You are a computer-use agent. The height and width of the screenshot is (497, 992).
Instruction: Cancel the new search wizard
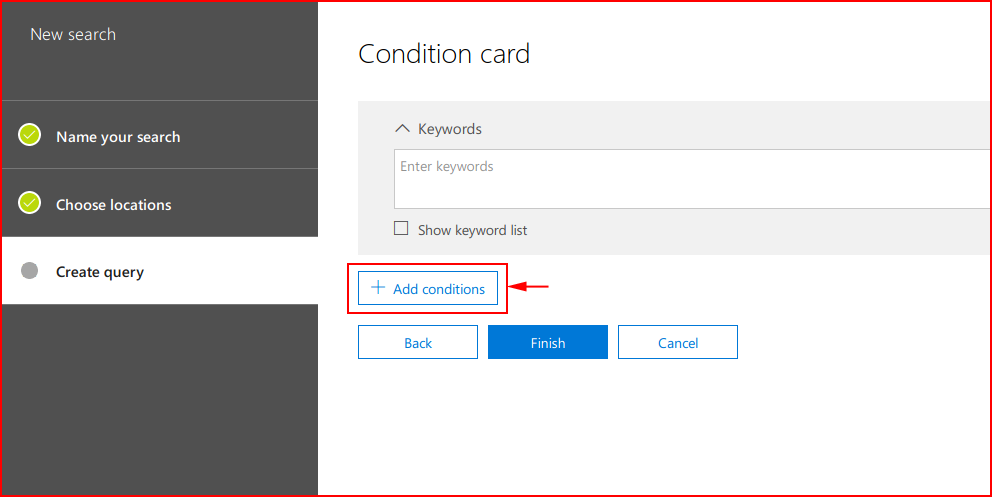tap(678, 342)
